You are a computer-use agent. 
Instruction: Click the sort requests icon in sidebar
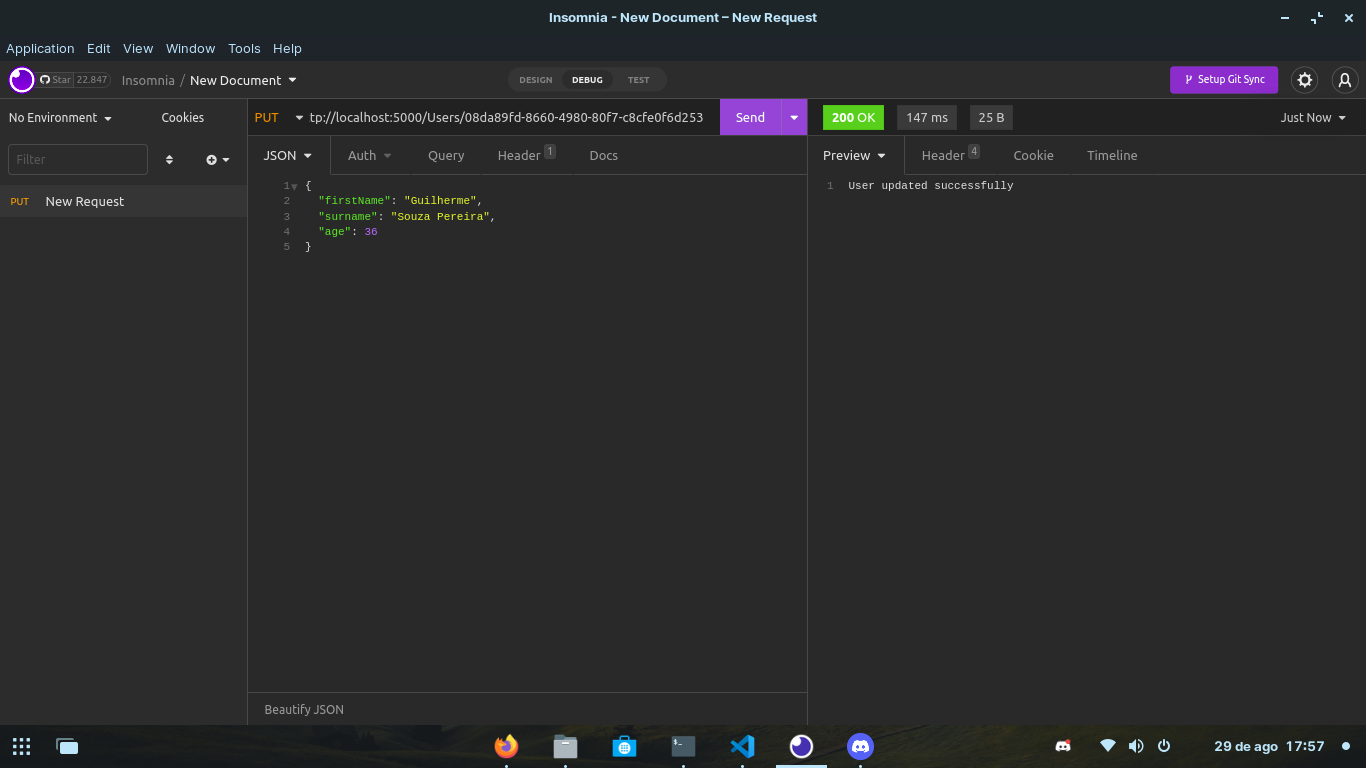169,159
